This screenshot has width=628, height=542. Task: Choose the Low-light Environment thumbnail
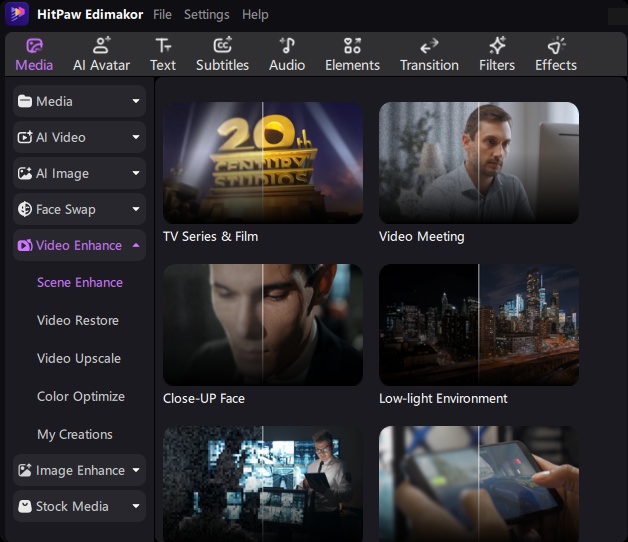[479, 324]
